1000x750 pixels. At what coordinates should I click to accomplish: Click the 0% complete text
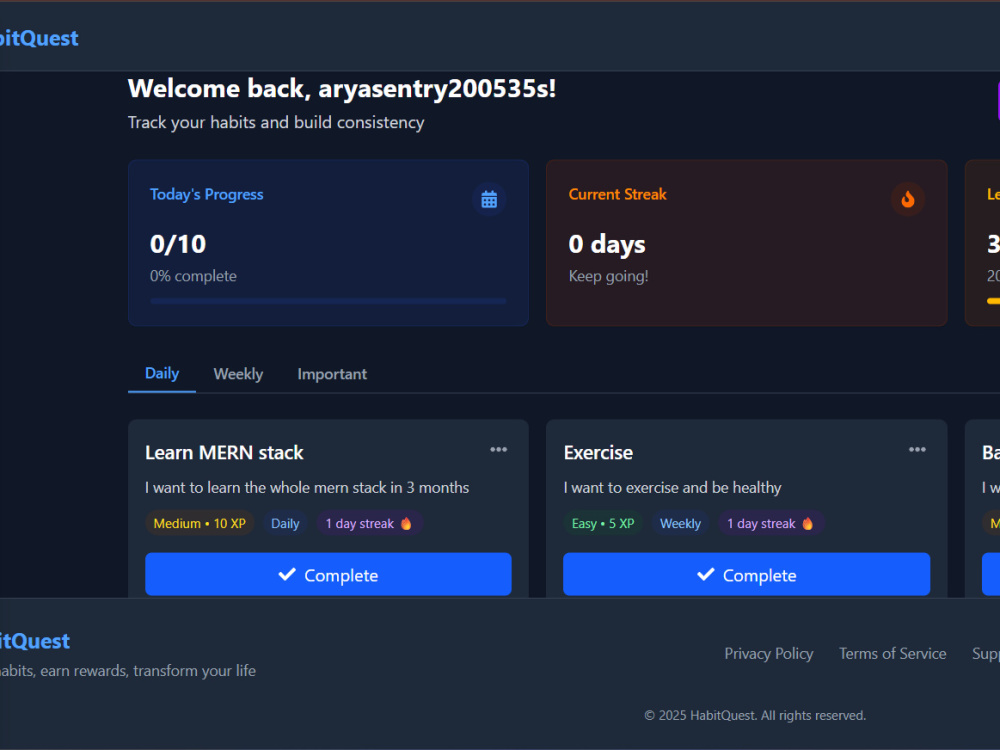[193, 276]
